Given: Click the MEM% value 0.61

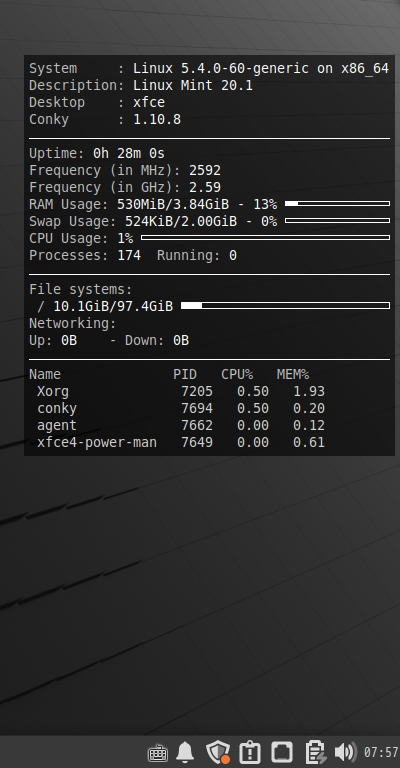Looking at the screenshot, I should [x=309, y=443].
